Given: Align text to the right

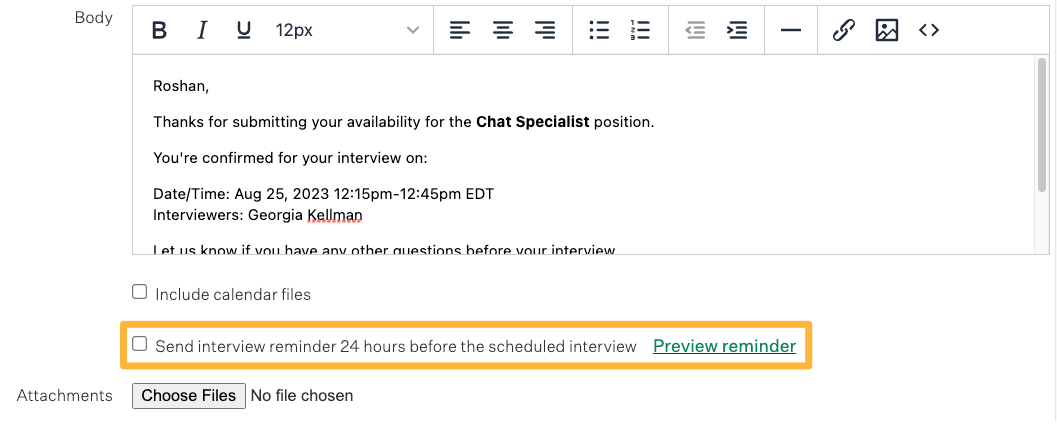Looking at the screenshot, I should point(545,30).
